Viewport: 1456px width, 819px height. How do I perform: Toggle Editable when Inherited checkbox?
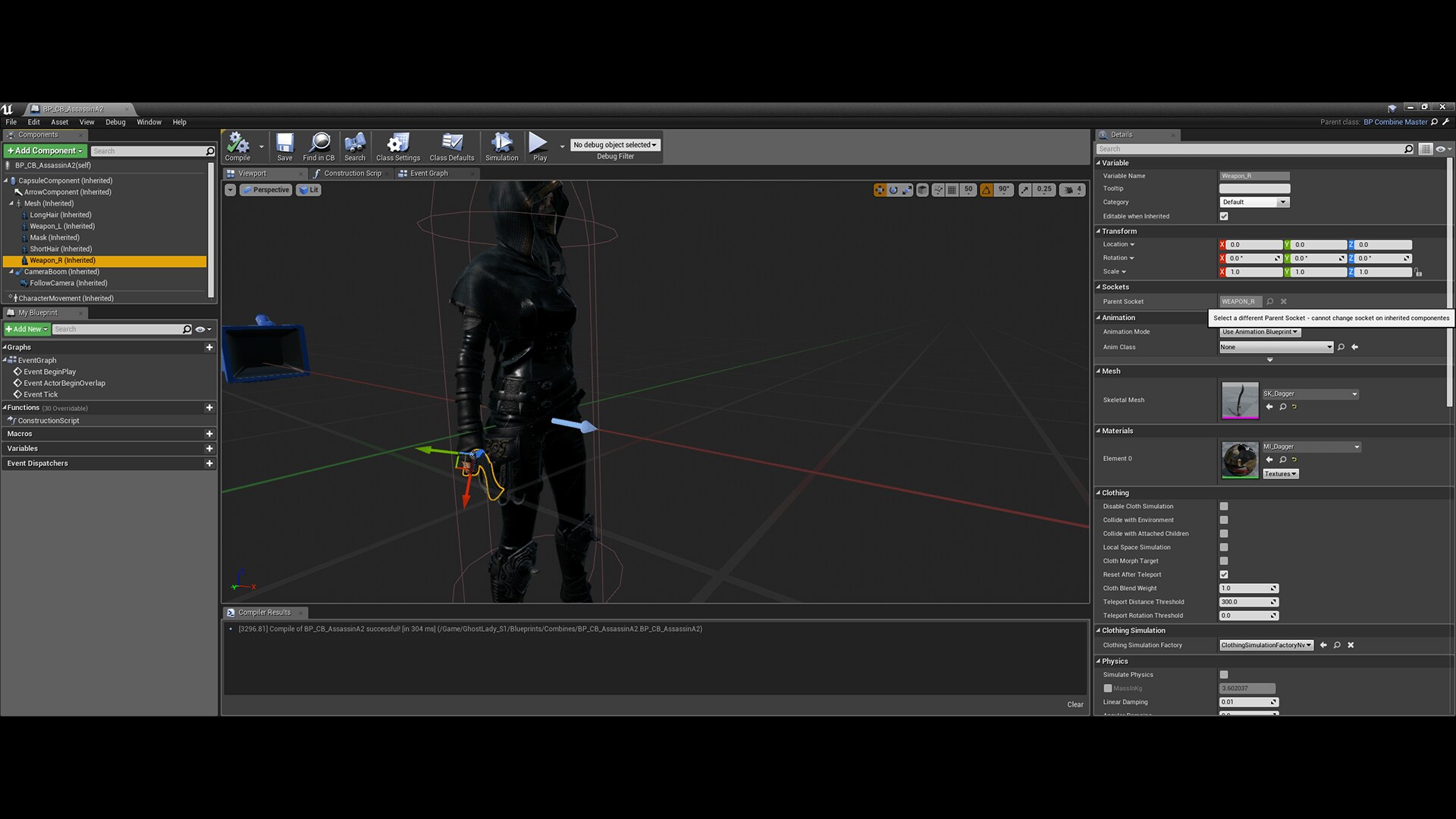(1224, 217)
